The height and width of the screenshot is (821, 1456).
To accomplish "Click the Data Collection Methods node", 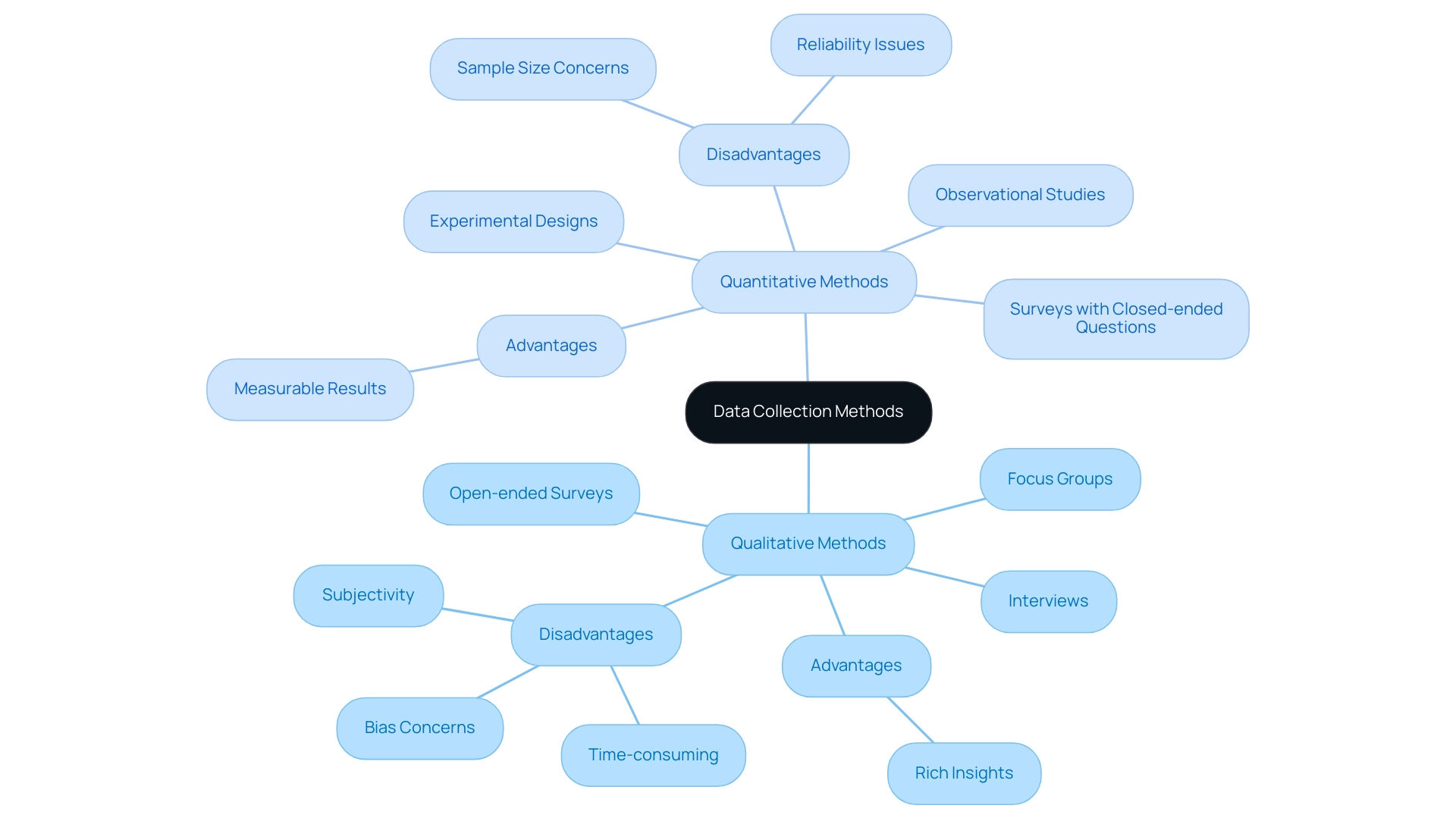I will (808, 411).
